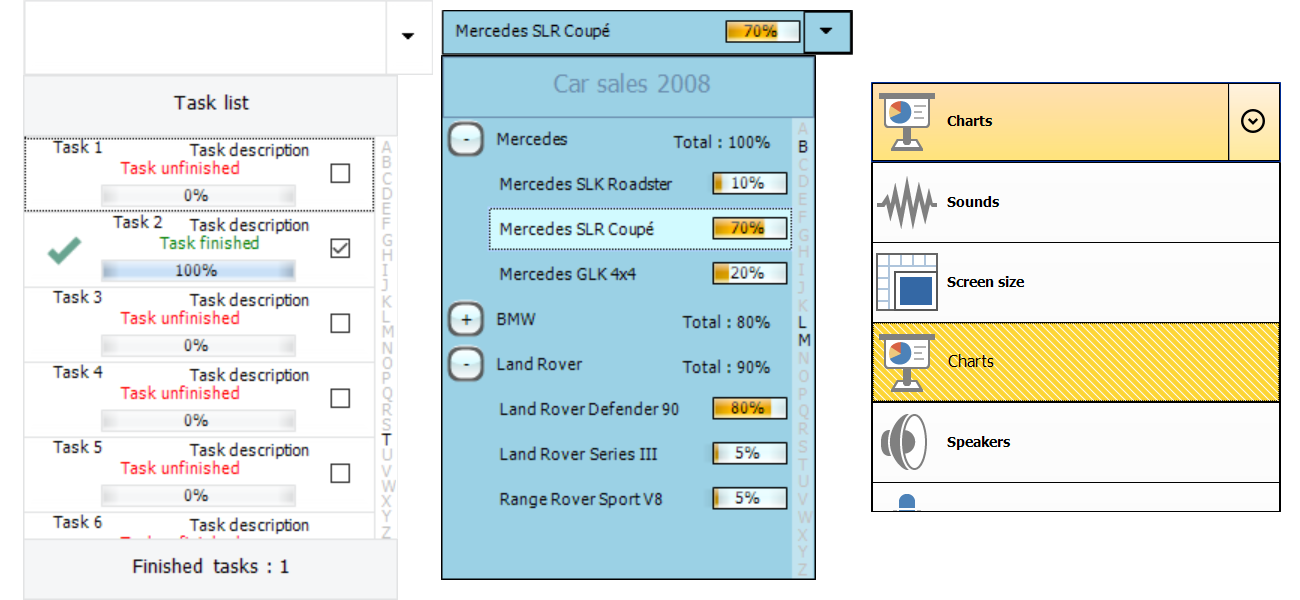Click the 70% bar in the combo header
Viewport: 1300px width, 600px height.
click(x=763, y=31)
